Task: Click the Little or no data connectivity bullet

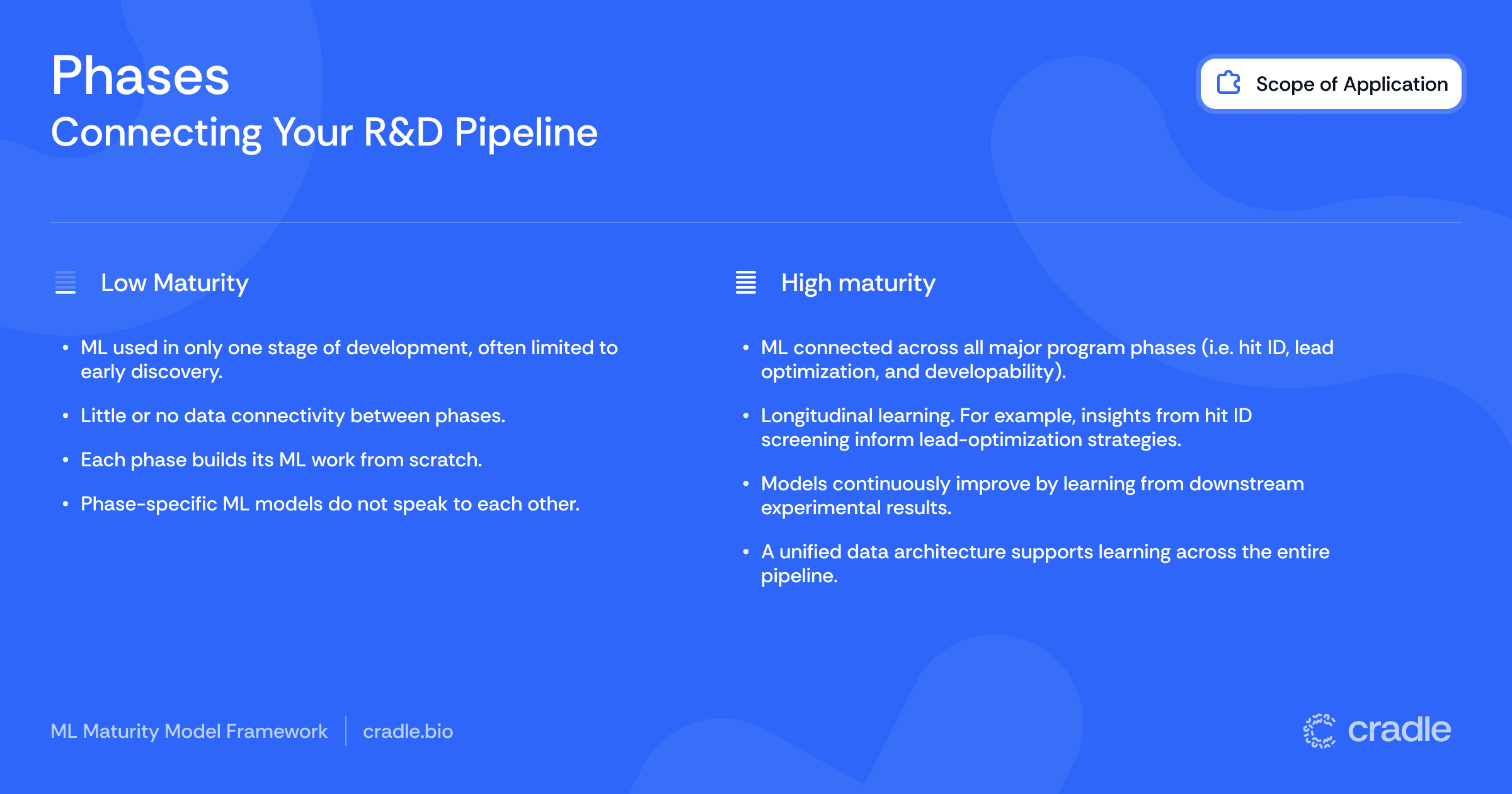Action: (293, 416)
